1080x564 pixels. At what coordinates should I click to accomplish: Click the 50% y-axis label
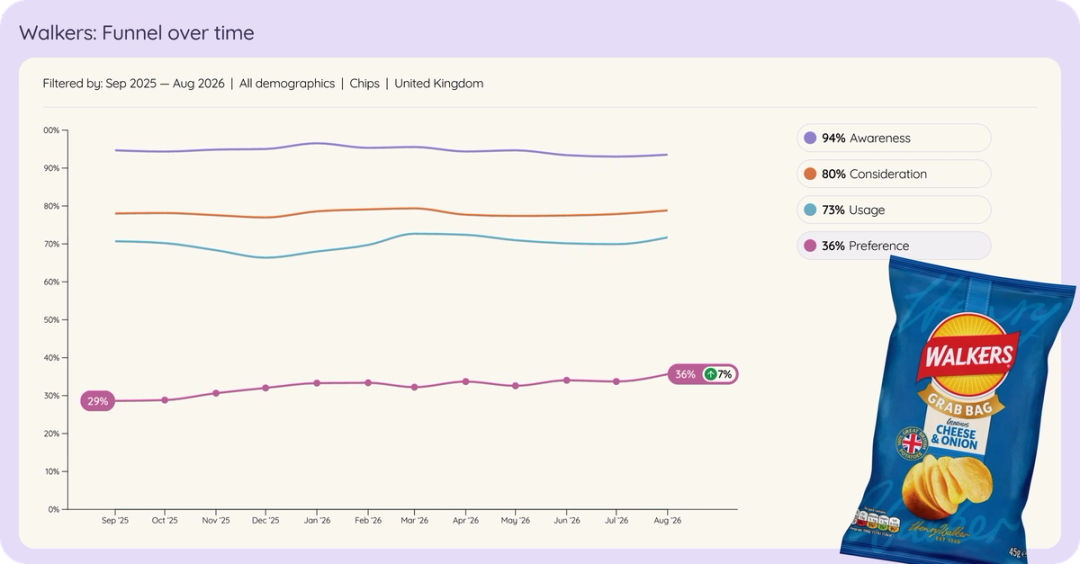pos(52,320)
